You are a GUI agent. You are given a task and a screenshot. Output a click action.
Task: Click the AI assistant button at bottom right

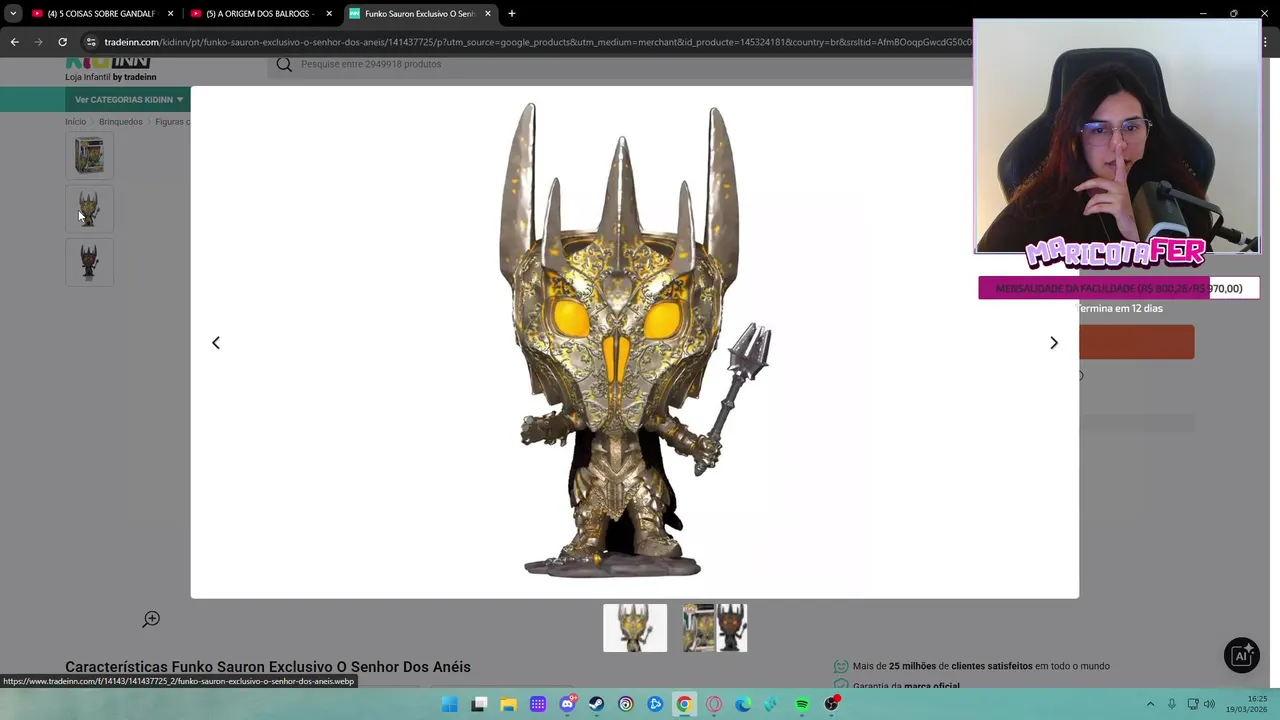click(1242, 655)
